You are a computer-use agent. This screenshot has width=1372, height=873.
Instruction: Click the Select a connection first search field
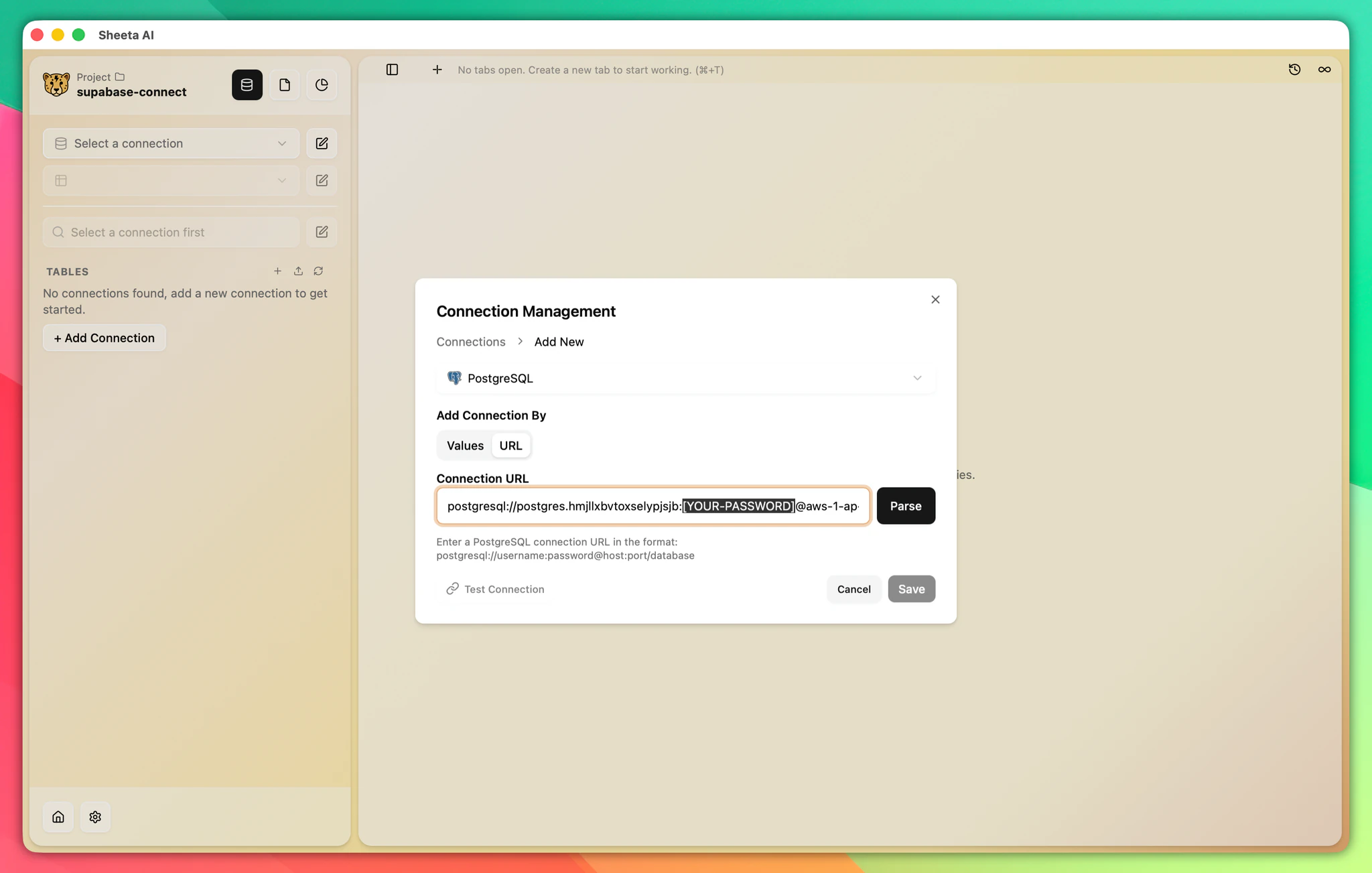pos(171,232)
